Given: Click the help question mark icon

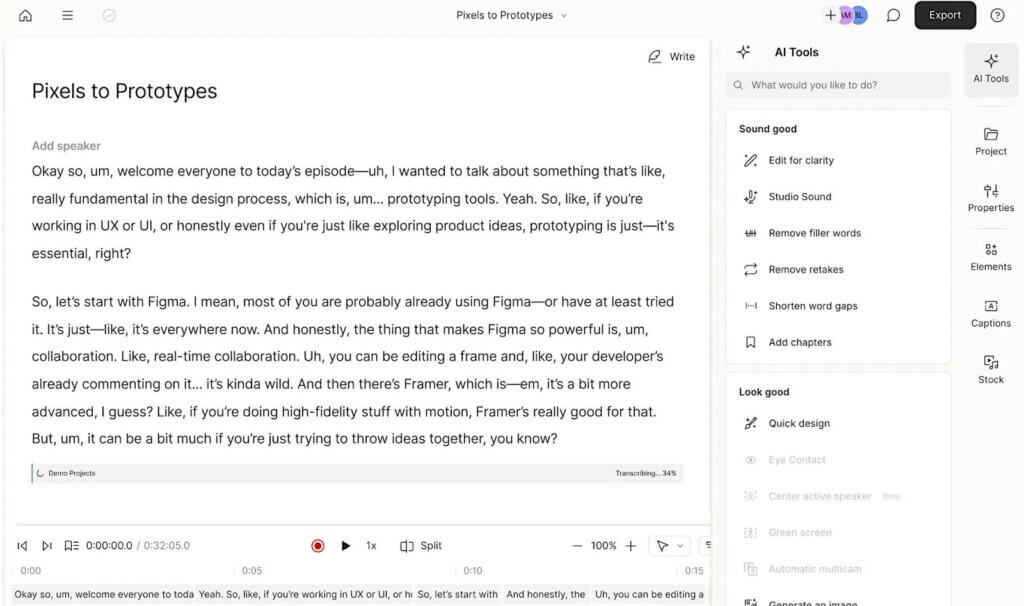Looking at the screenshot, I should click(x=997, y=15).
